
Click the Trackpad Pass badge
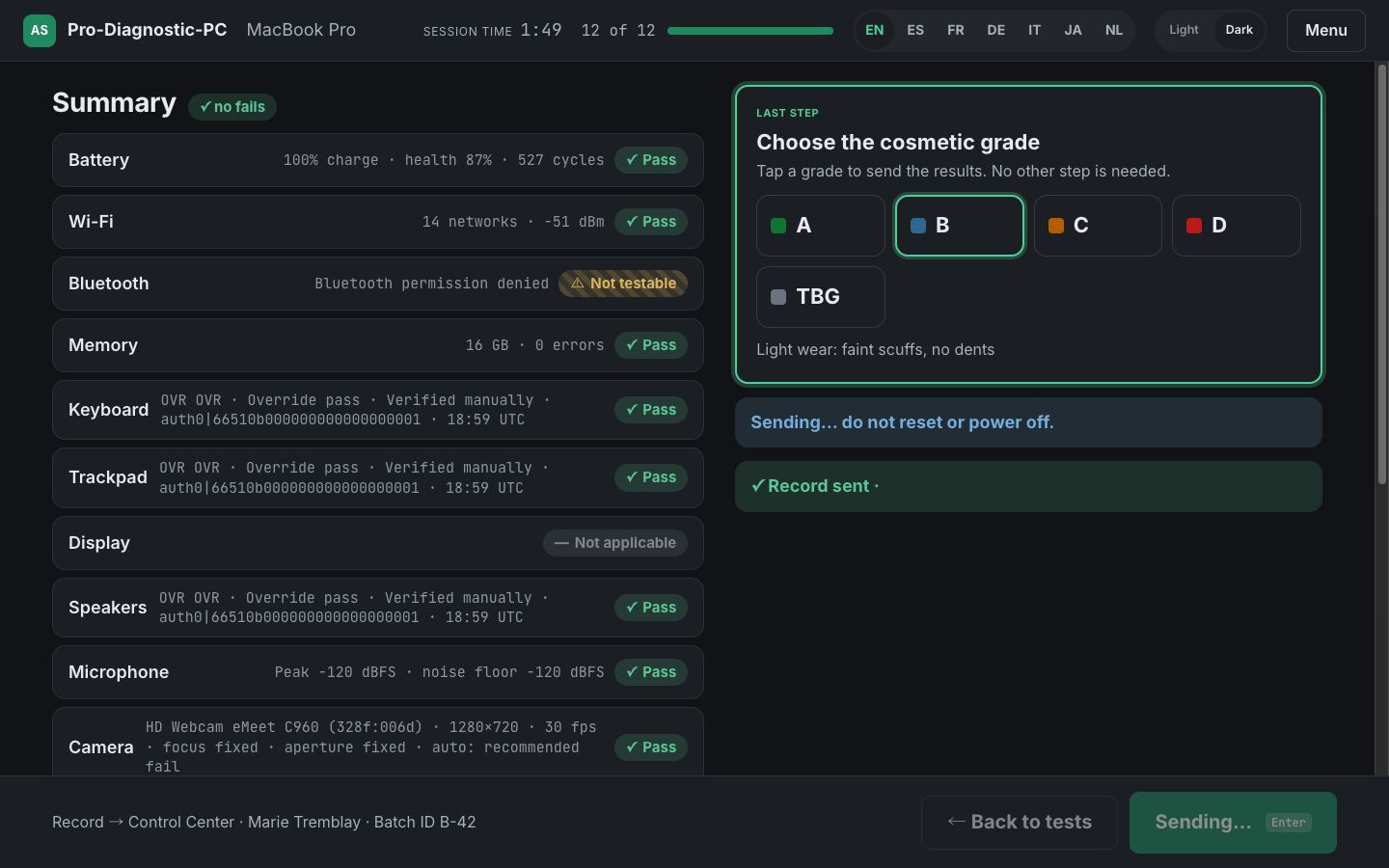tap(651, 477)
